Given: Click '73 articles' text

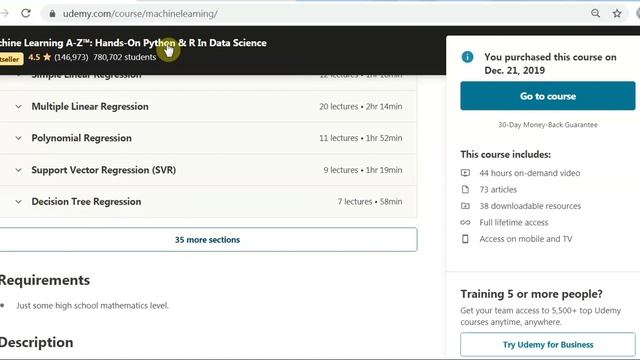Looking at the screenshot, I should point(498,189).
